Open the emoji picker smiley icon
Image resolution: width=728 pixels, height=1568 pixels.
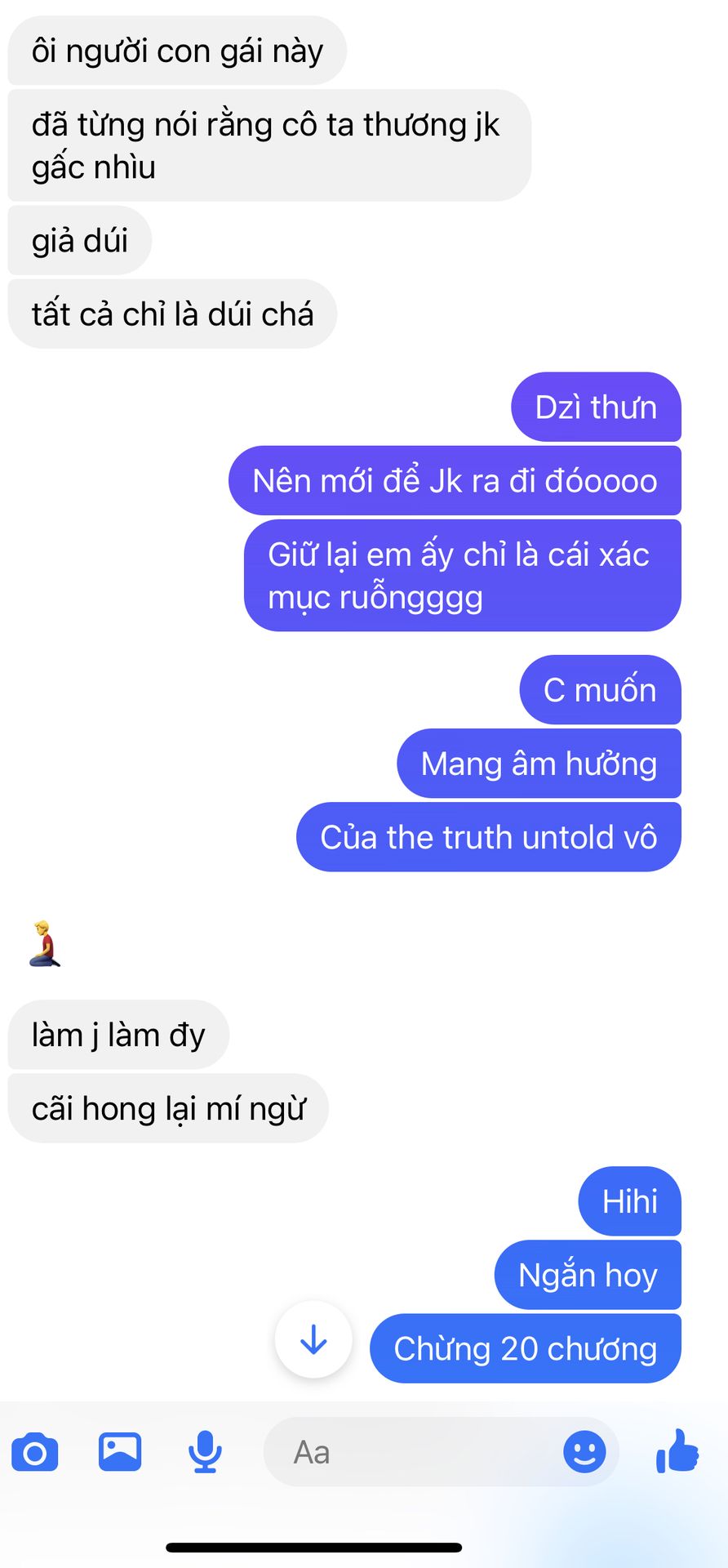click(x=584, y=1452)
